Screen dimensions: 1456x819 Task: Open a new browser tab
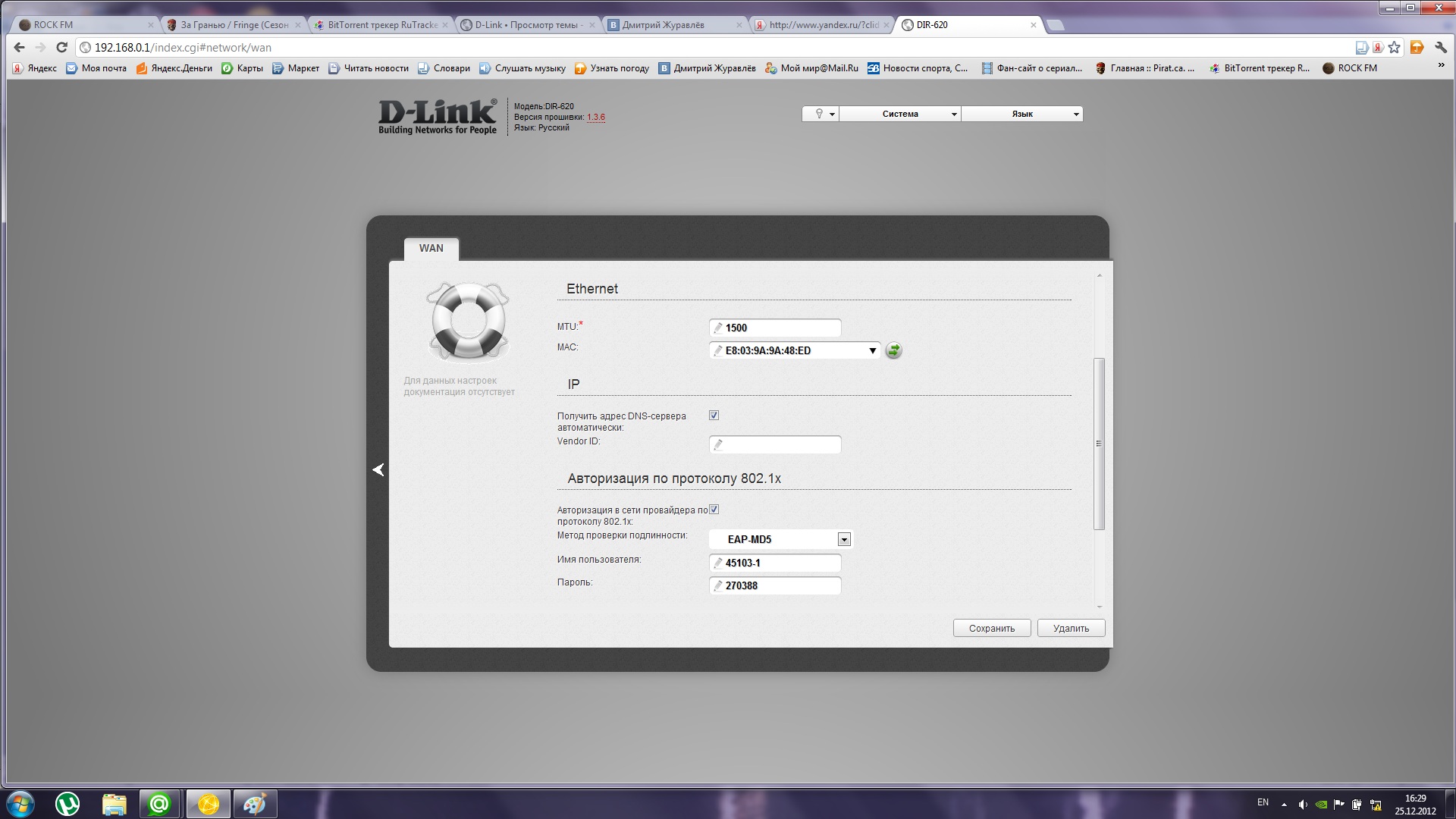coord(1056,25)
